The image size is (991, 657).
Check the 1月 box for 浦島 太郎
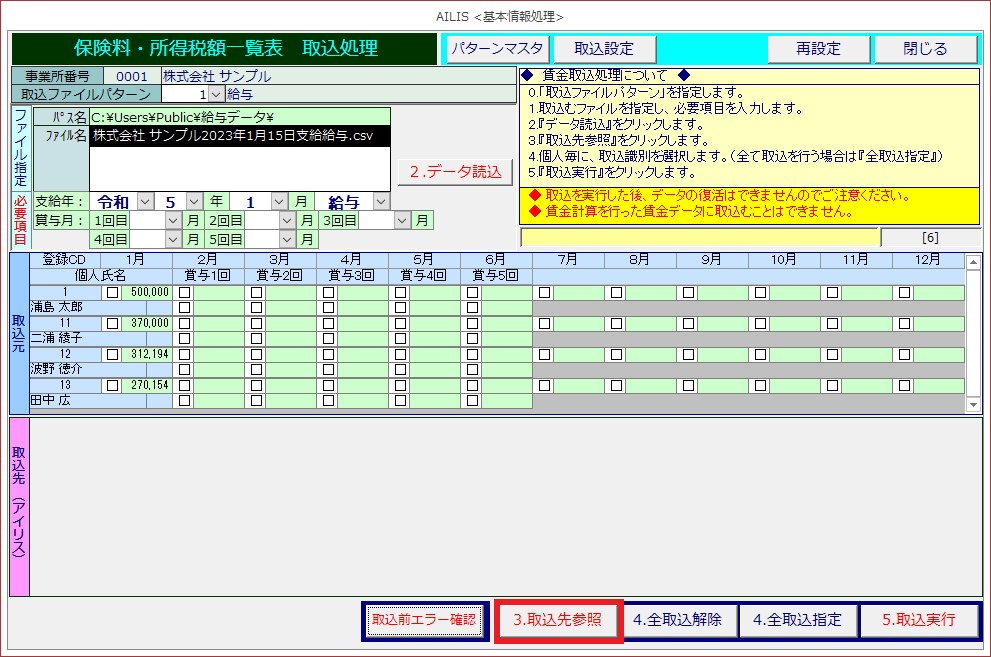pyautogui.click(x=112, y=292)
